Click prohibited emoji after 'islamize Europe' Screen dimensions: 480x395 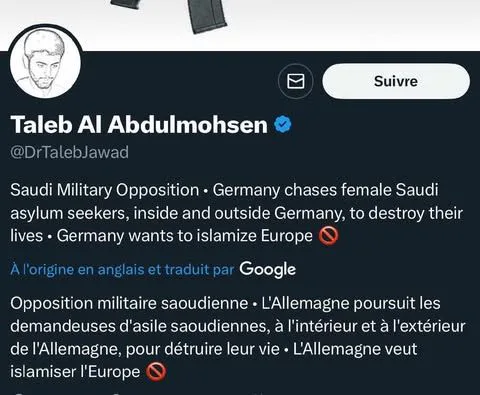click(x=329, y=236)
